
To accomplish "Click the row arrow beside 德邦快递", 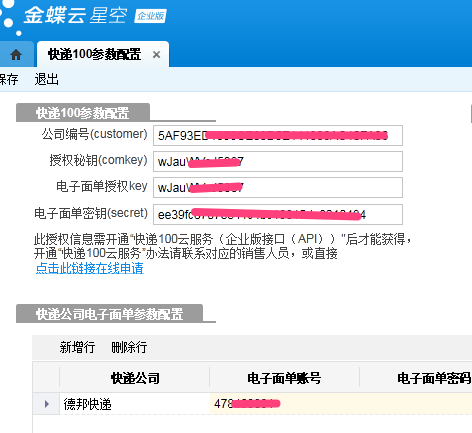I will pos(46,404).
